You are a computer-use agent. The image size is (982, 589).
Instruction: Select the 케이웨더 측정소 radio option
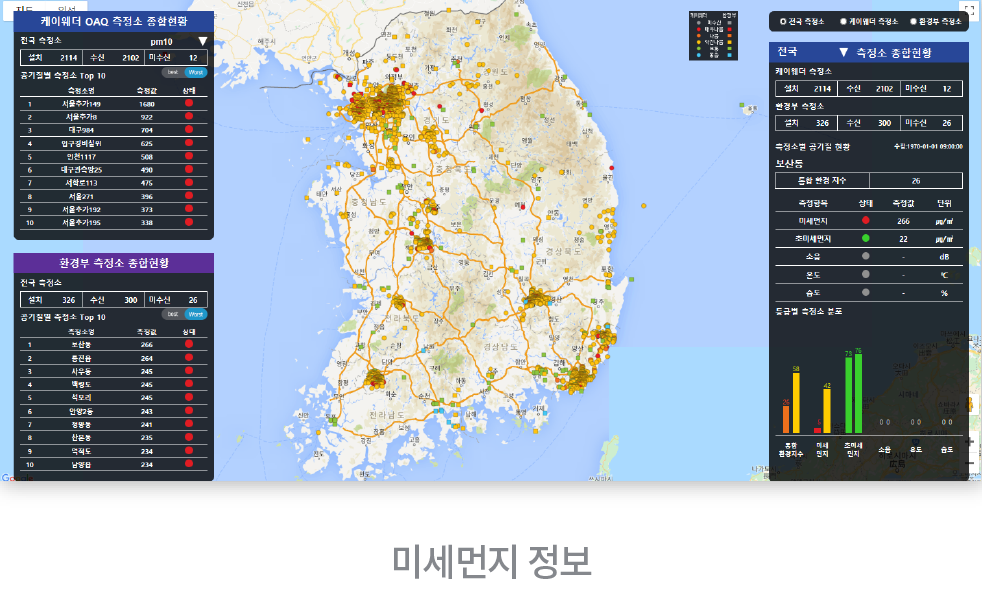(x=843, y=21)
